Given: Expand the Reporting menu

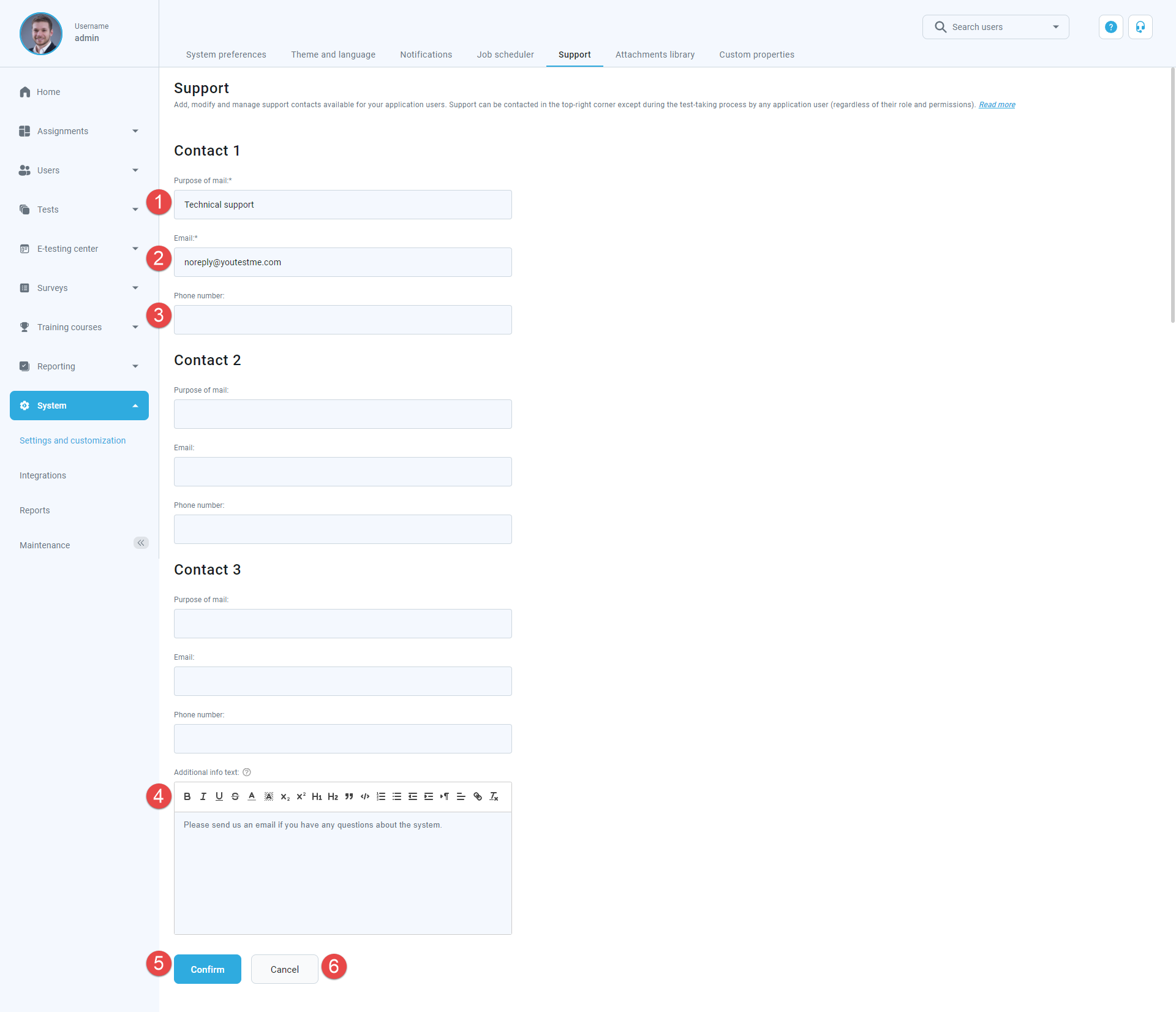Looking at the screenshot, I should [135, 366].
